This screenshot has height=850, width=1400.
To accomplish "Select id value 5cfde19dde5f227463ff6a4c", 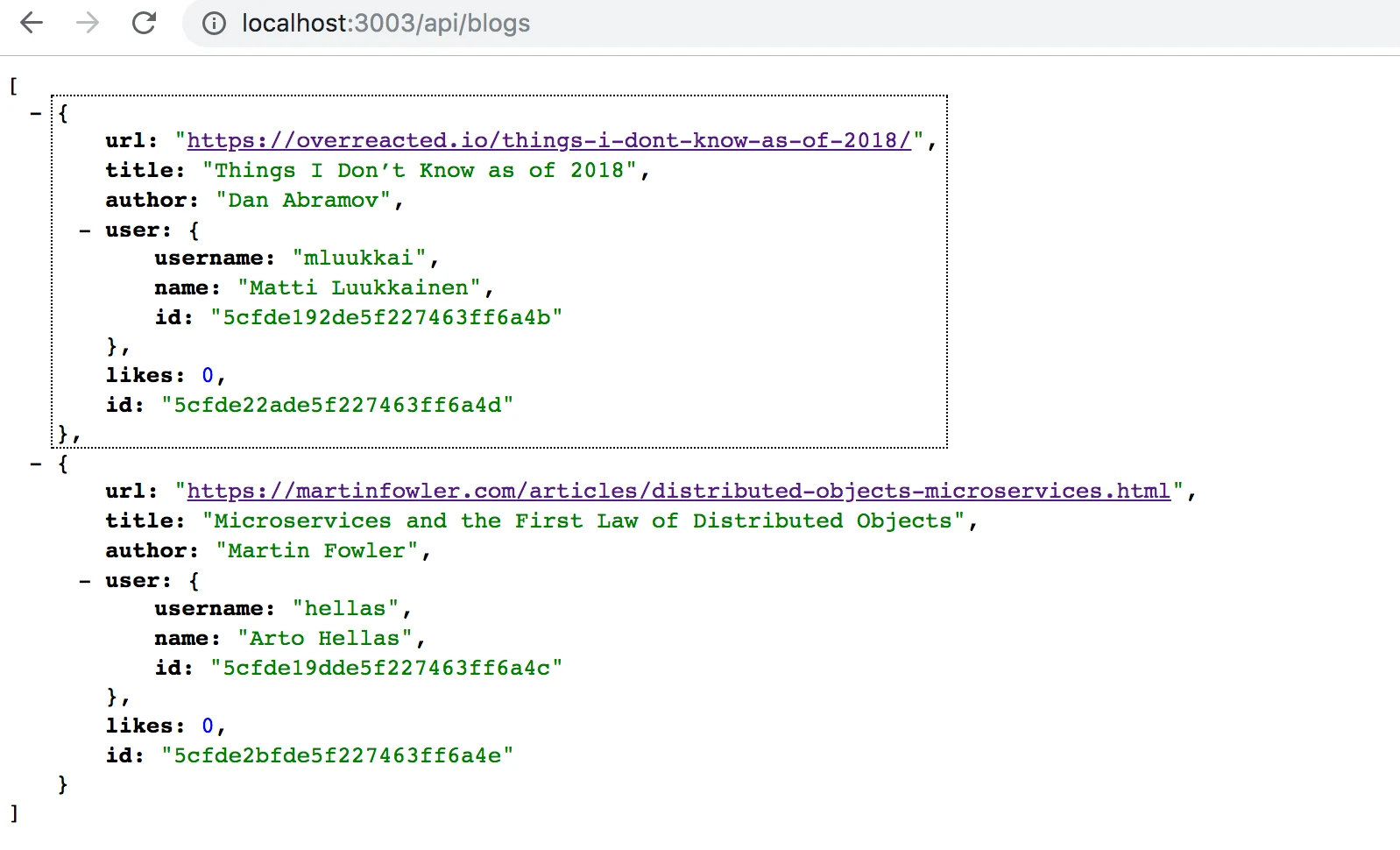I will click(x=386, y=668).
